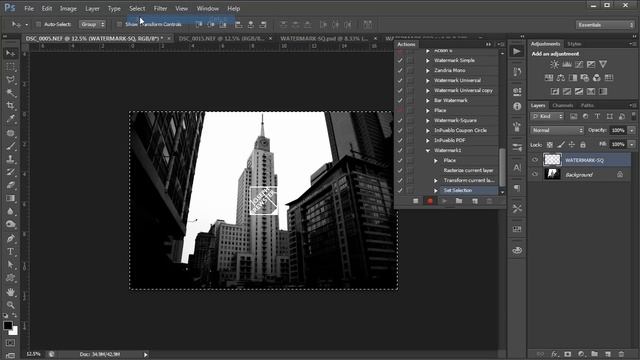640x360 pixels.
Task: Toggle checkmark for Watermark Simple action
Action: click(x=400, y=60)
